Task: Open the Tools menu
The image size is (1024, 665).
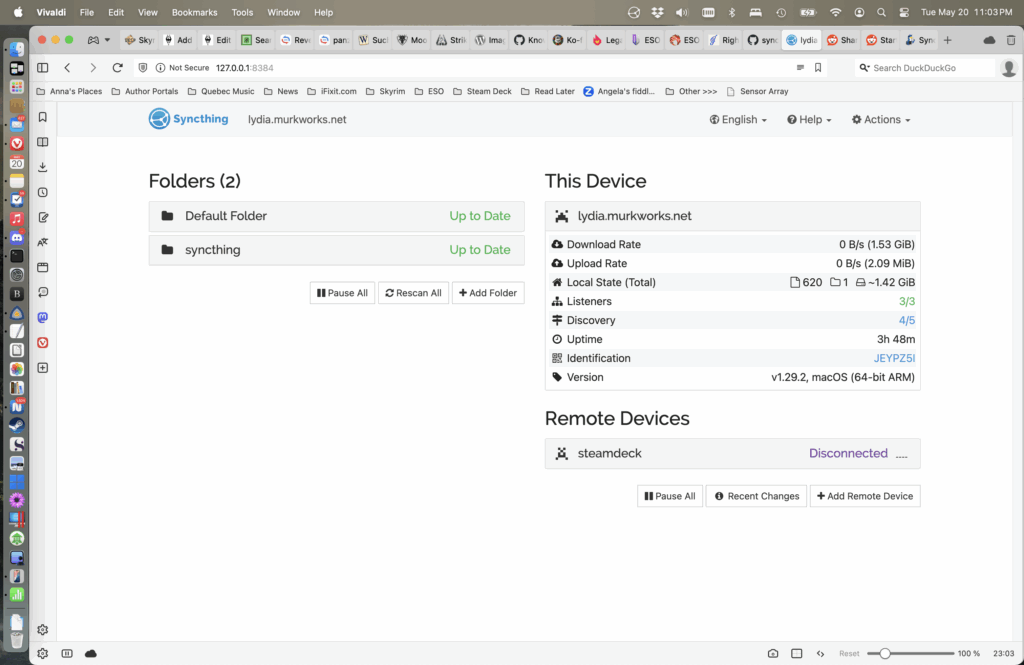Action: point(242,12)
